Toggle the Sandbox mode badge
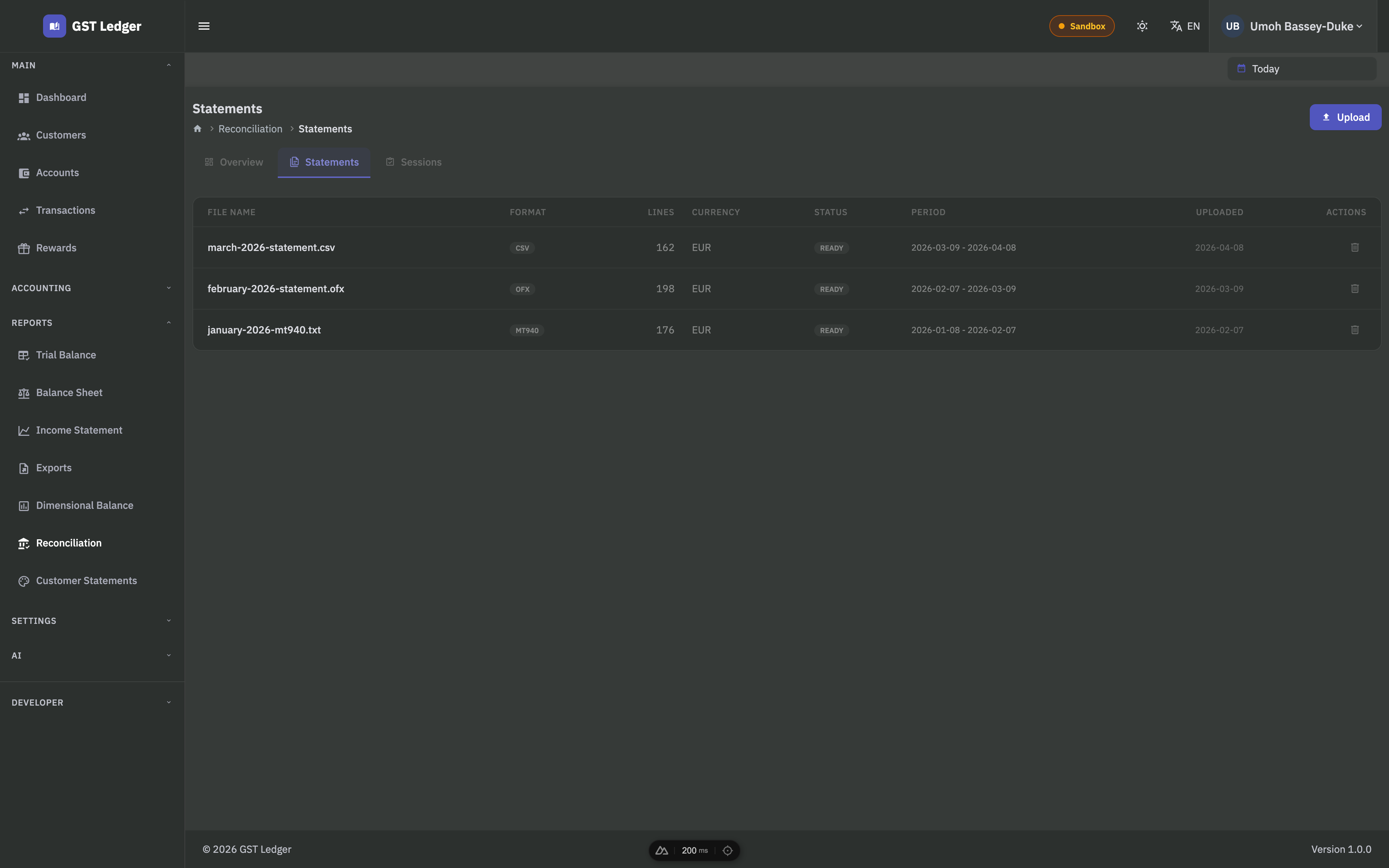This screenshot has height=868, width=1389. [x=1081, y=26]
